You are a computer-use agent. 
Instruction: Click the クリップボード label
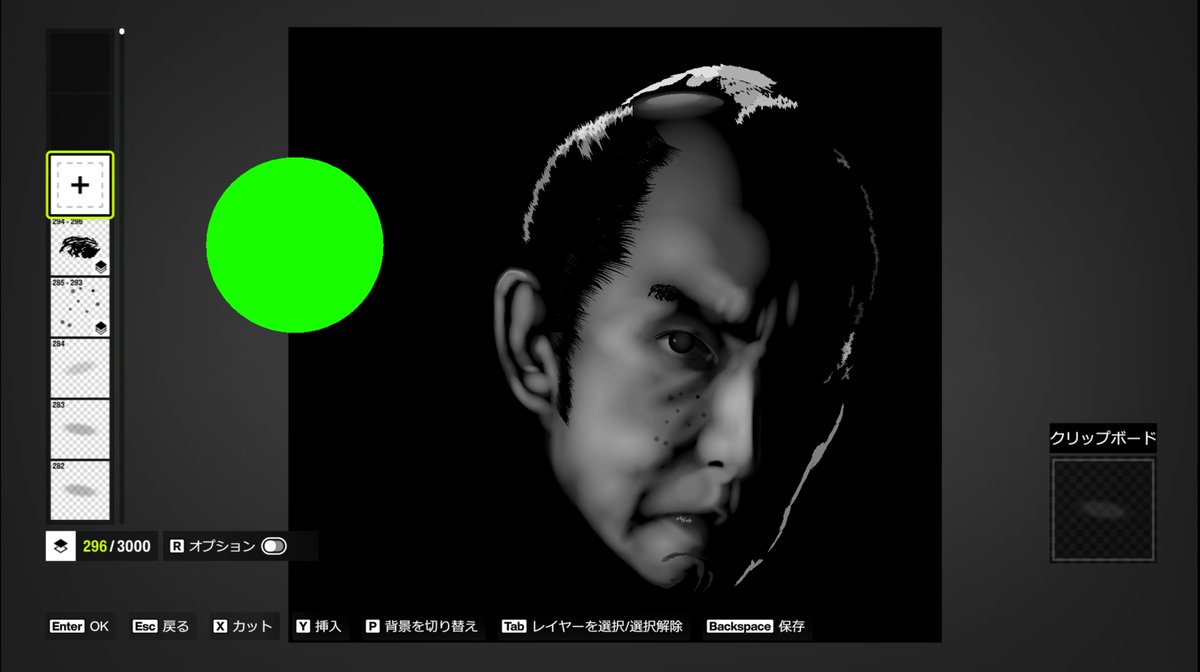(x=1103, y=438)
